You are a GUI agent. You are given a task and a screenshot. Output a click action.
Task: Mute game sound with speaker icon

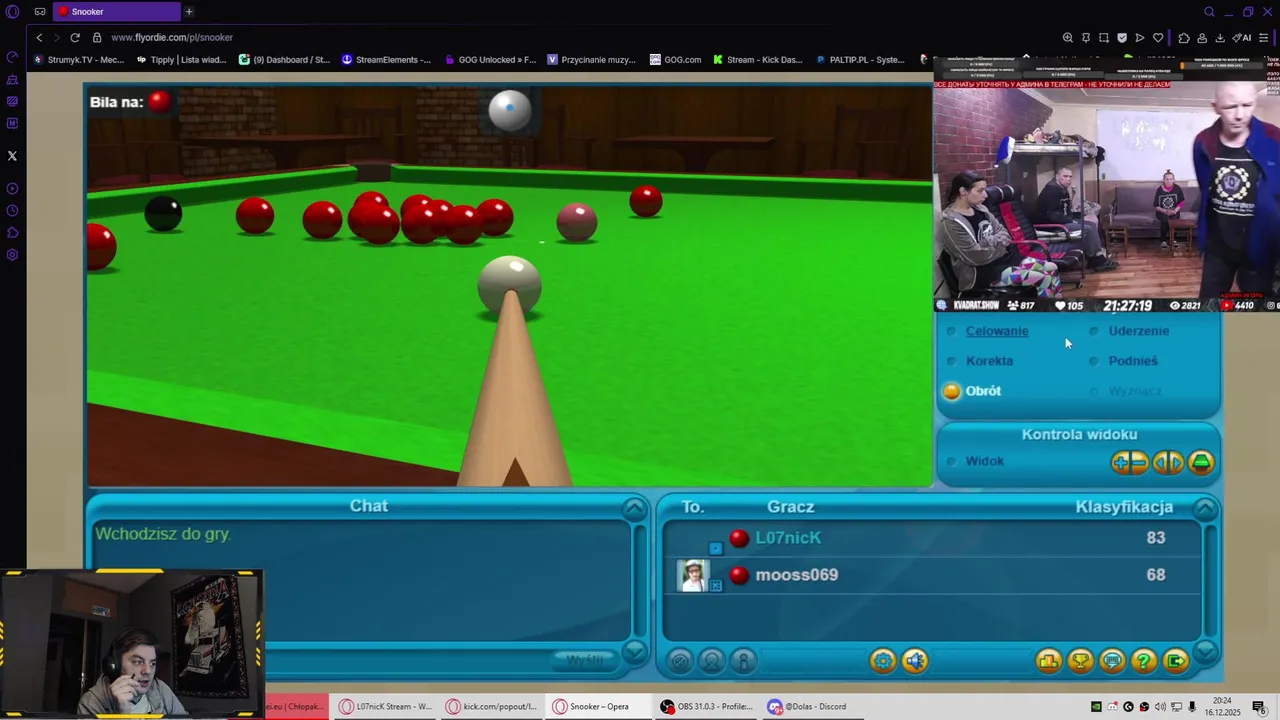tap(915, 661)
